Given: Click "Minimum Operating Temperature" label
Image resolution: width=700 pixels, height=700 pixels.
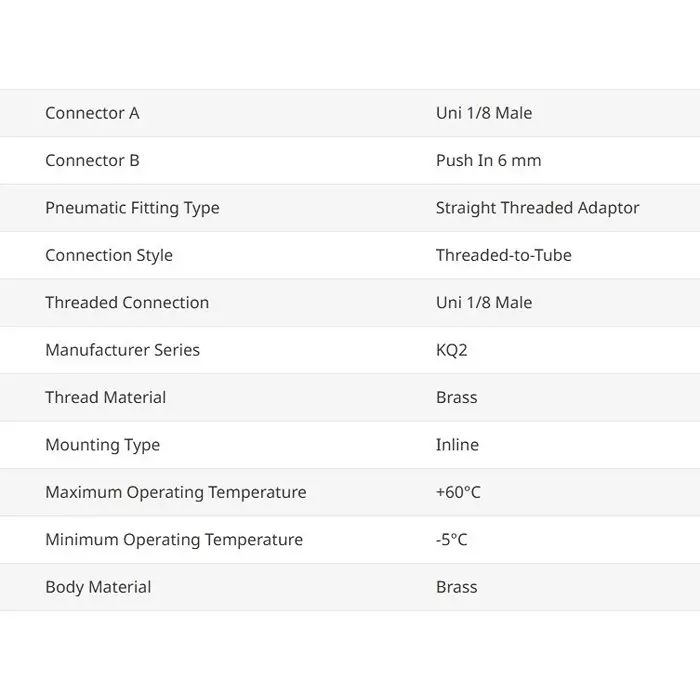Looking at the screenshot, I should point(174,540).
